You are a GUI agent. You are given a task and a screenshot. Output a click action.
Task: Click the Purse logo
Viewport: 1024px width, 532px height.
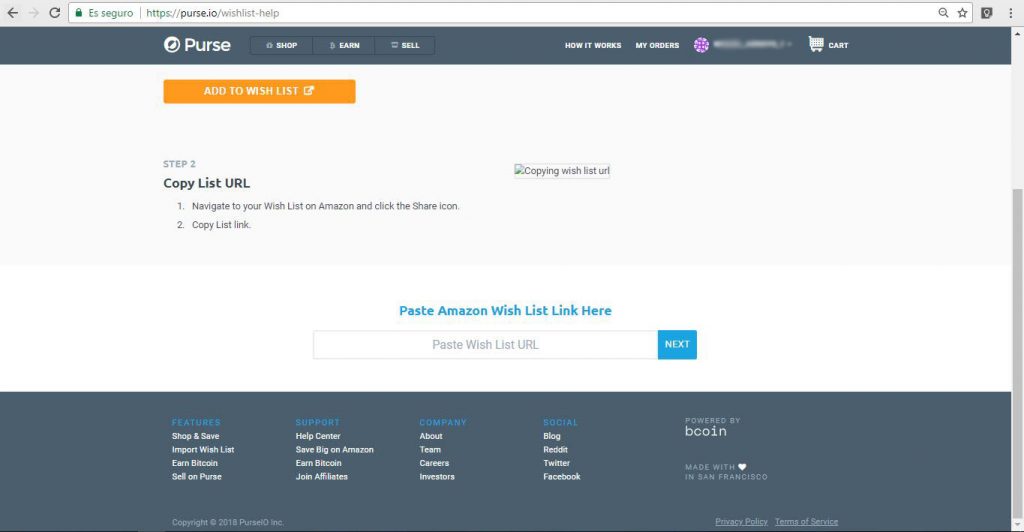tap(197, 44)
